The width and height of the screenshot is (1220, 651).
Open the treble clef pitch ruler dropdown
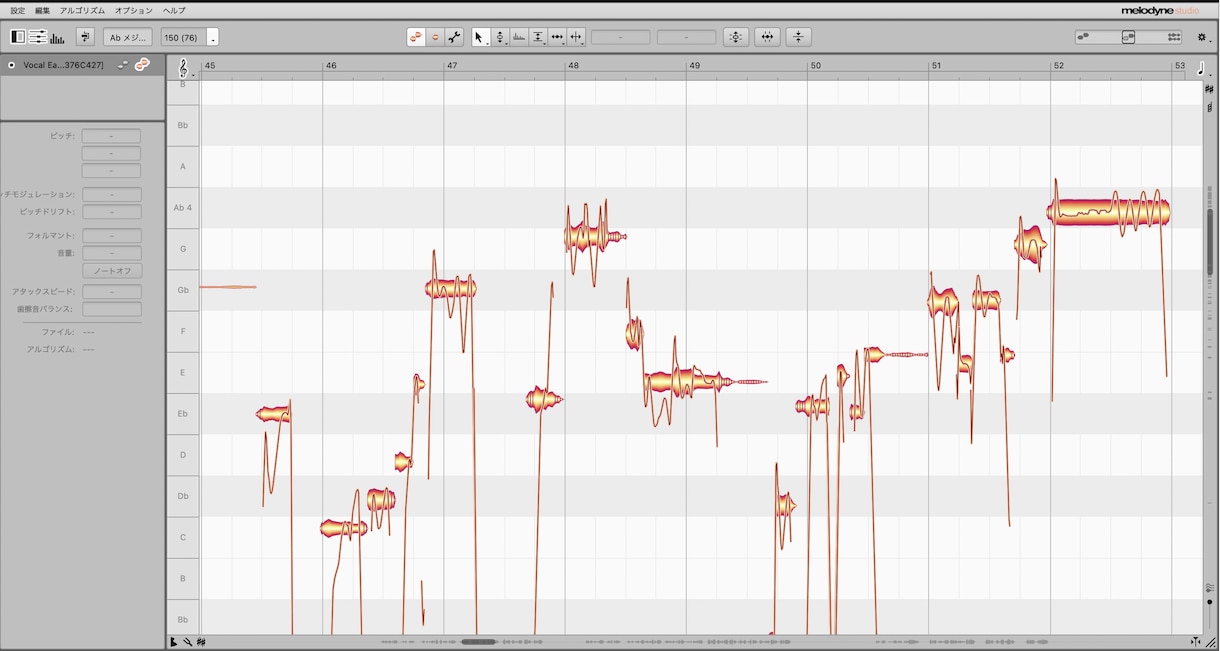[184, 68]
